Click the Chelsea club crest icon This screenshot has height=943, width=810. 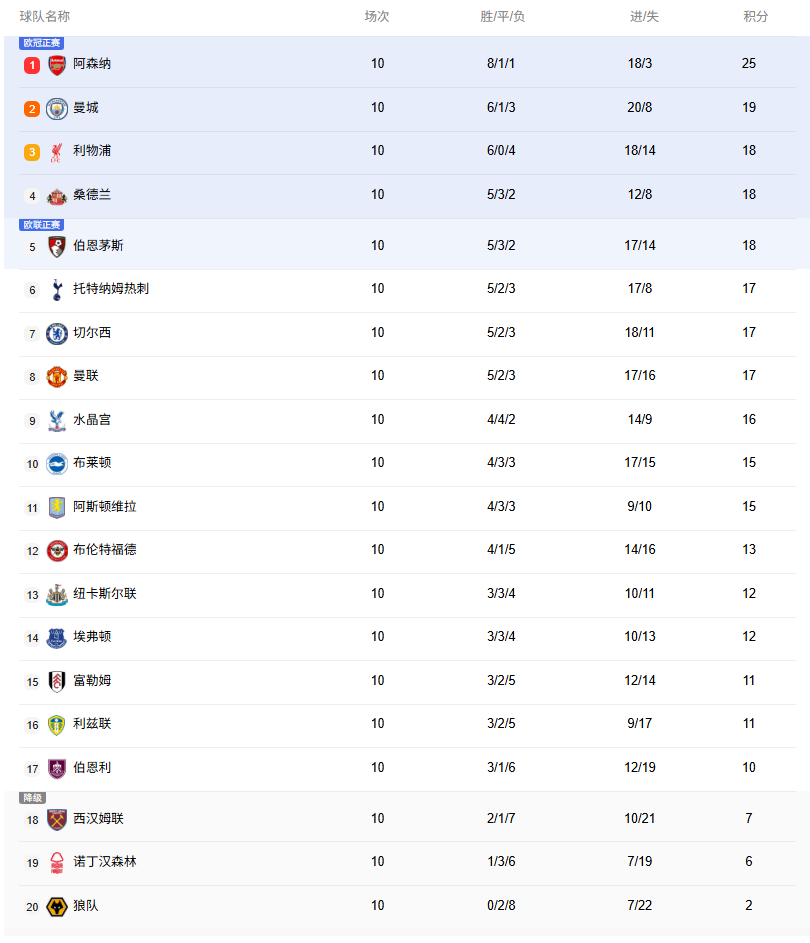[57, 333]
